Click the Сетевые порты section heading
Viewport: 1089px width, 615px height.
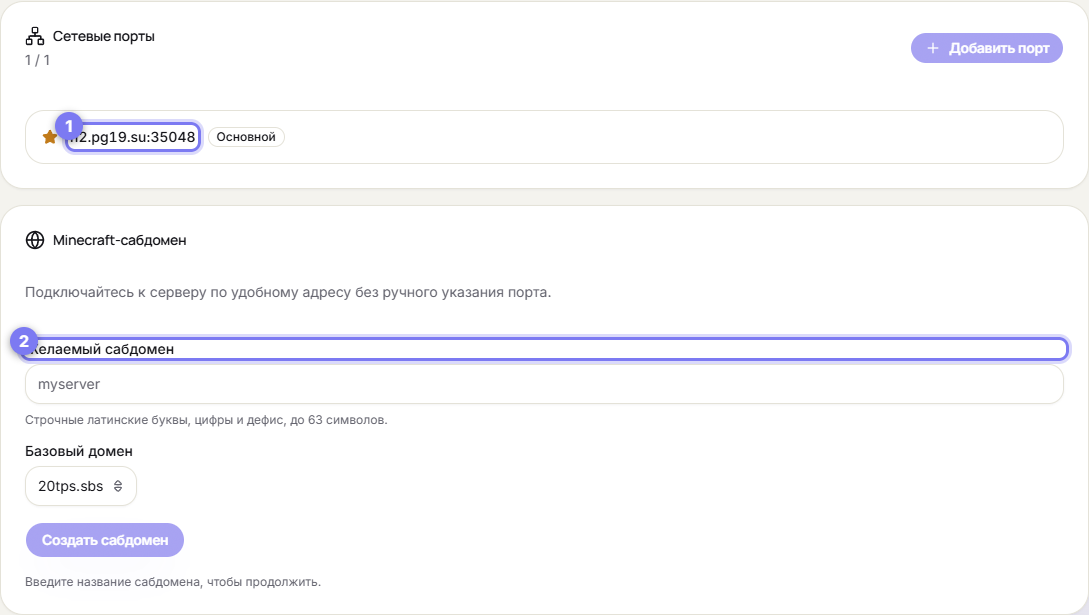pyautogui.click(x=103, y=36)
